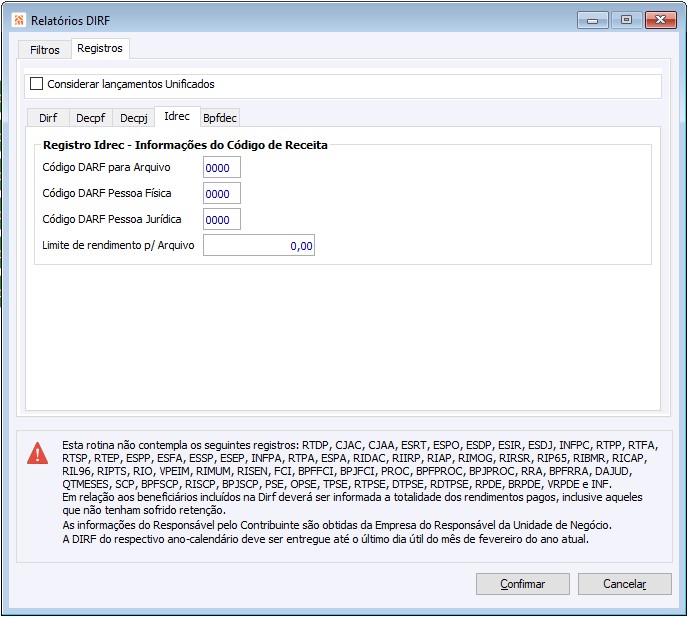Image resolution: width=689 pixels, height=617 pixels.
Task: Click the 'Código DARF Pessoa Física' label
Action: tap(107, 193)
